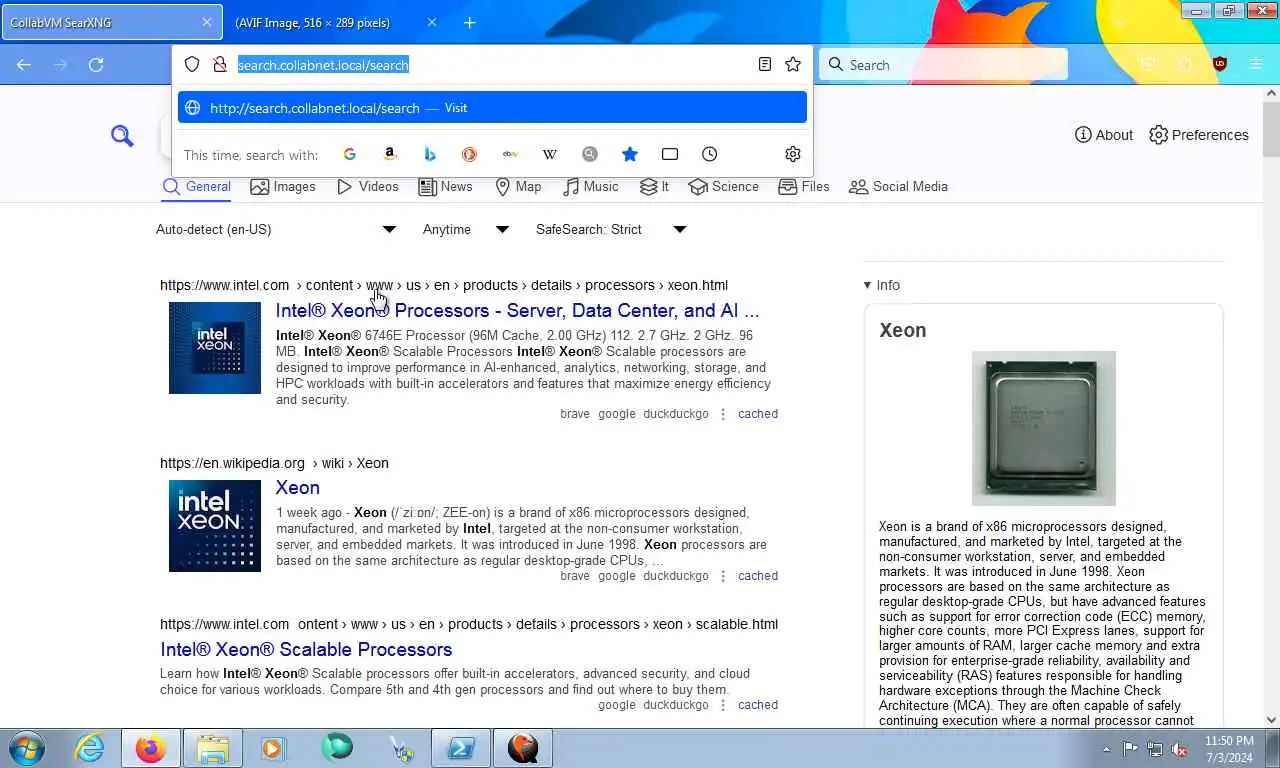
Task: Search this time with Bing
Action: [x=430, y=154]
